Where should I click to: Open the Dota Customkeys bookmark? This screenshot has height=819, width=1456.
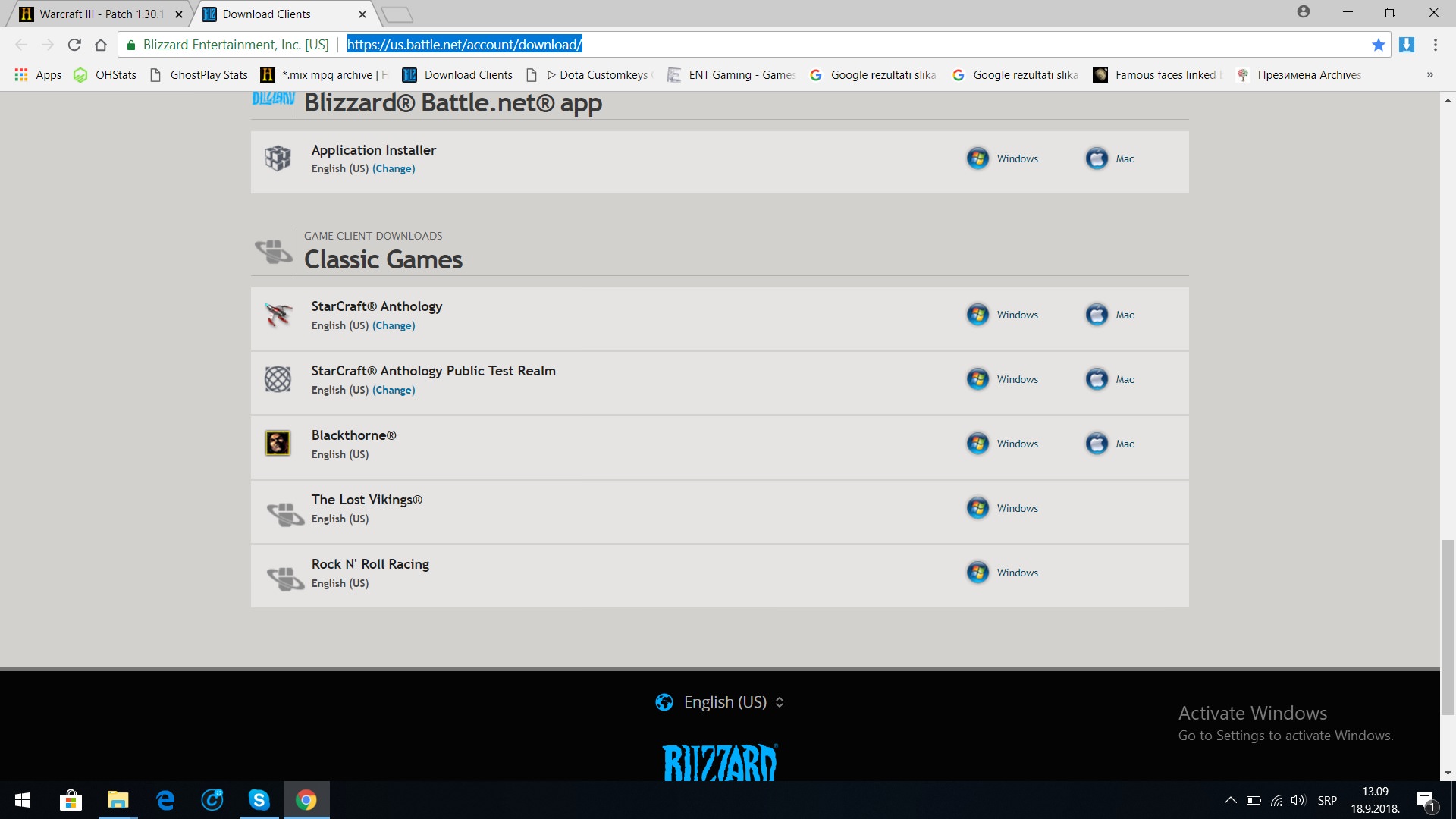point(589,74)
